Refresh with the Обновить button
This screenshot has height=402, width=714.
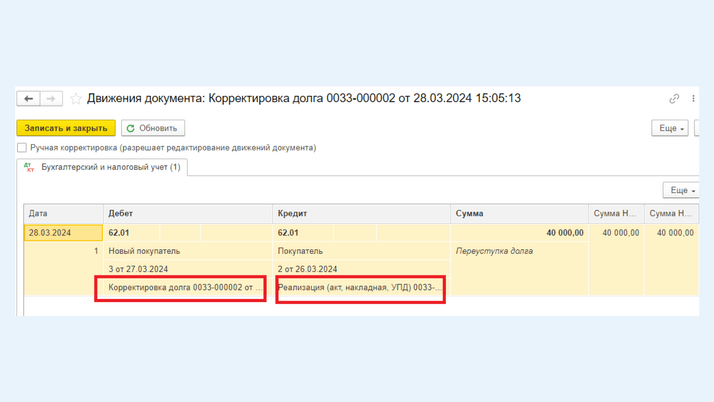pyautogui.click(x=153, y=128)
